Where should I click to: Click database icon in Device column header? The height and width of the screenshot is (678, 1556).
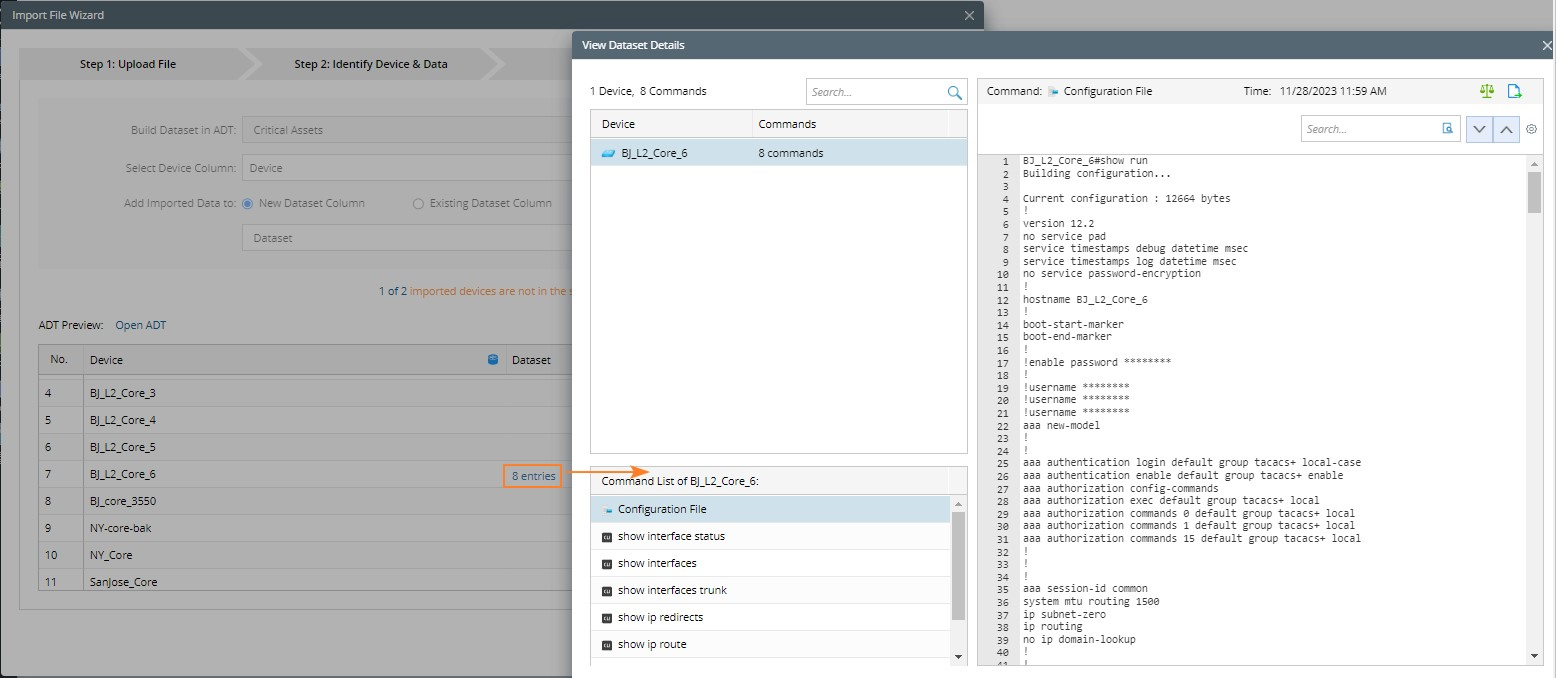coord(493,360)
